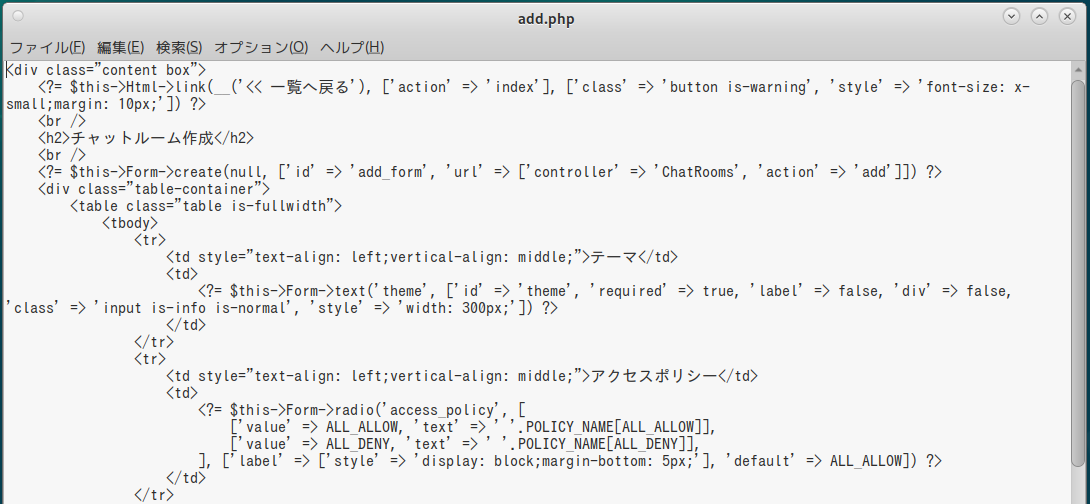The width and height of the screenshot is (1090, 504).
Task: Open the 編集(E) menu
Action: coord(121,47)
